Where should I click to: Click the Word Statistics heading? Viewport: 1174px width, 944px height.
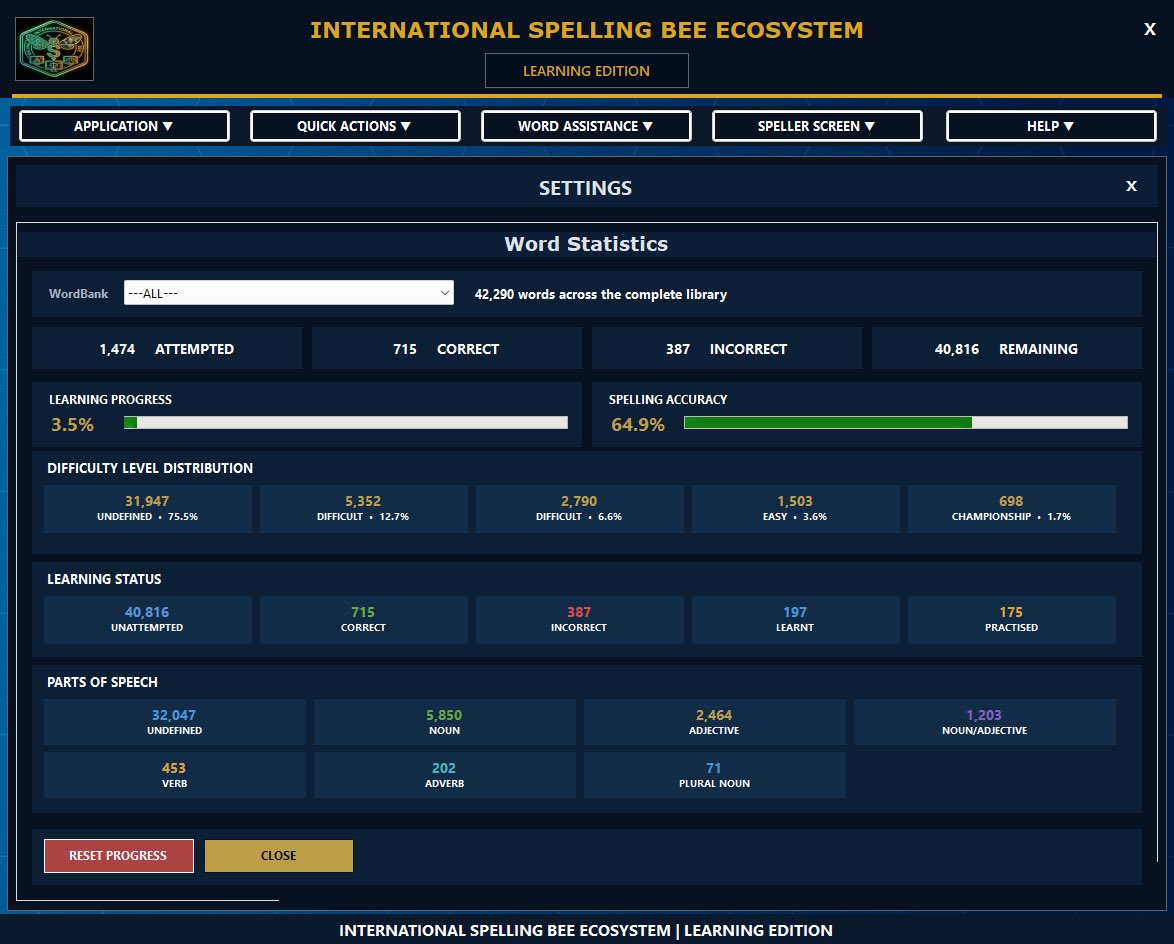tap(586, 244)
